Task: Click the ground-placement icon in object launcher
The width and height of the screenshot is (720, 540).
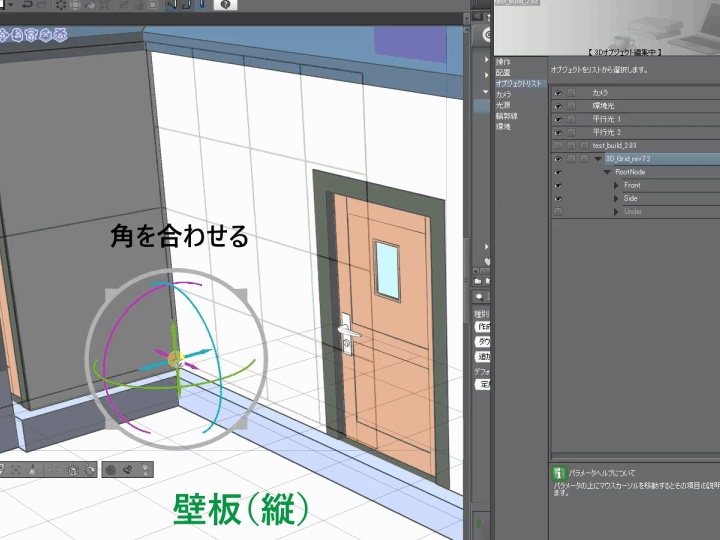Action: tap(33, 469)
